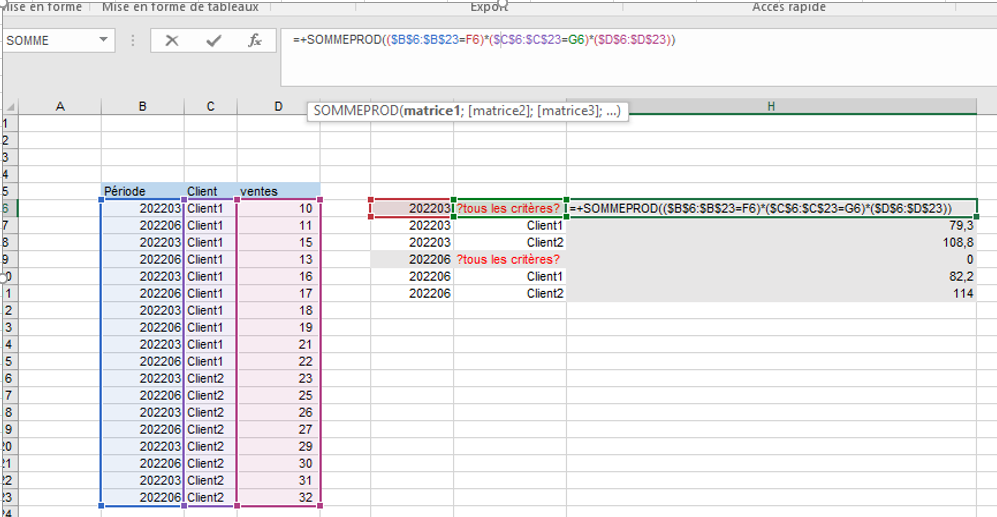Select column A header
The height and width of the screenshot is (517, 997).
[x=60, y=107]
